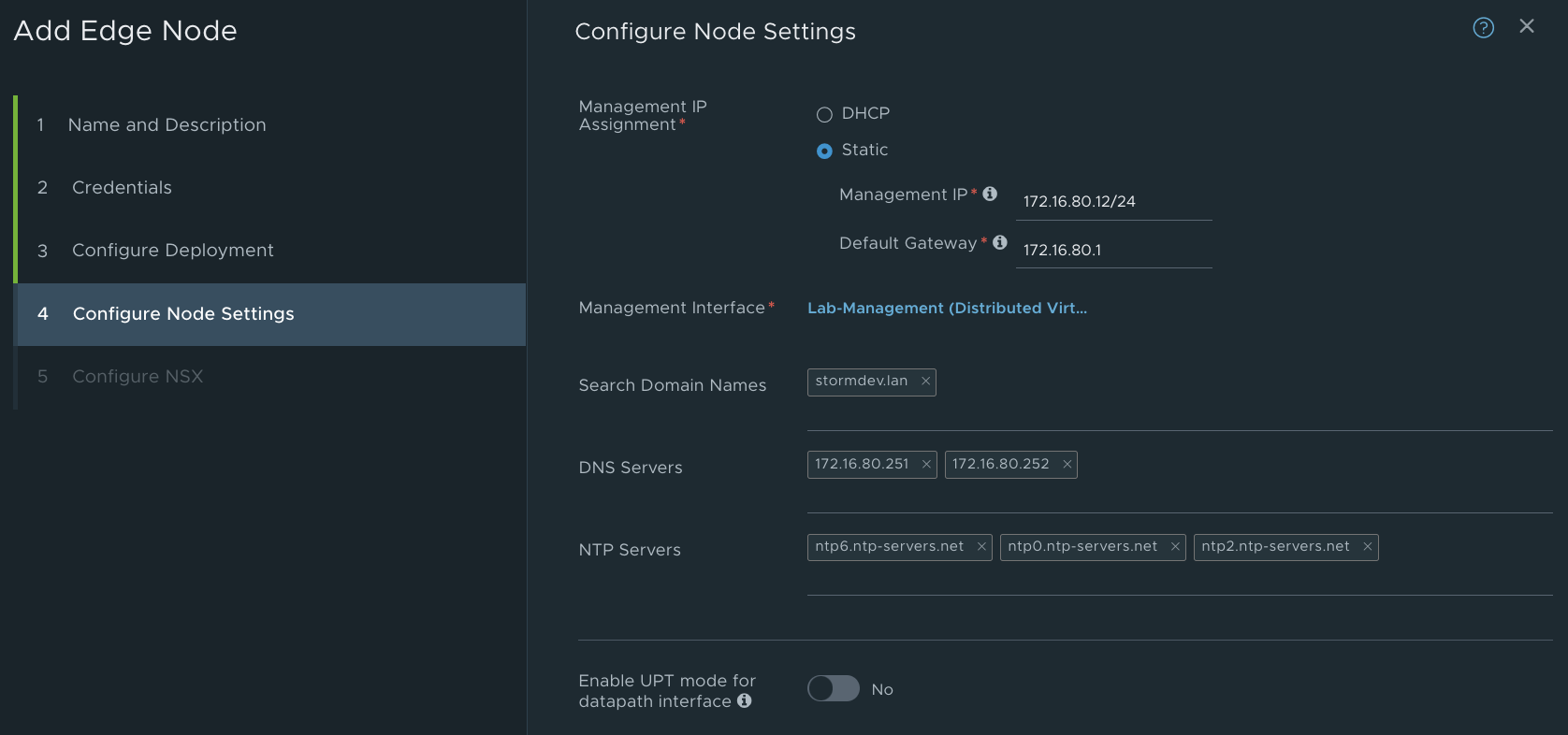Click Lab-Management interface link
1568x735 pixels.
click(947, 308)
